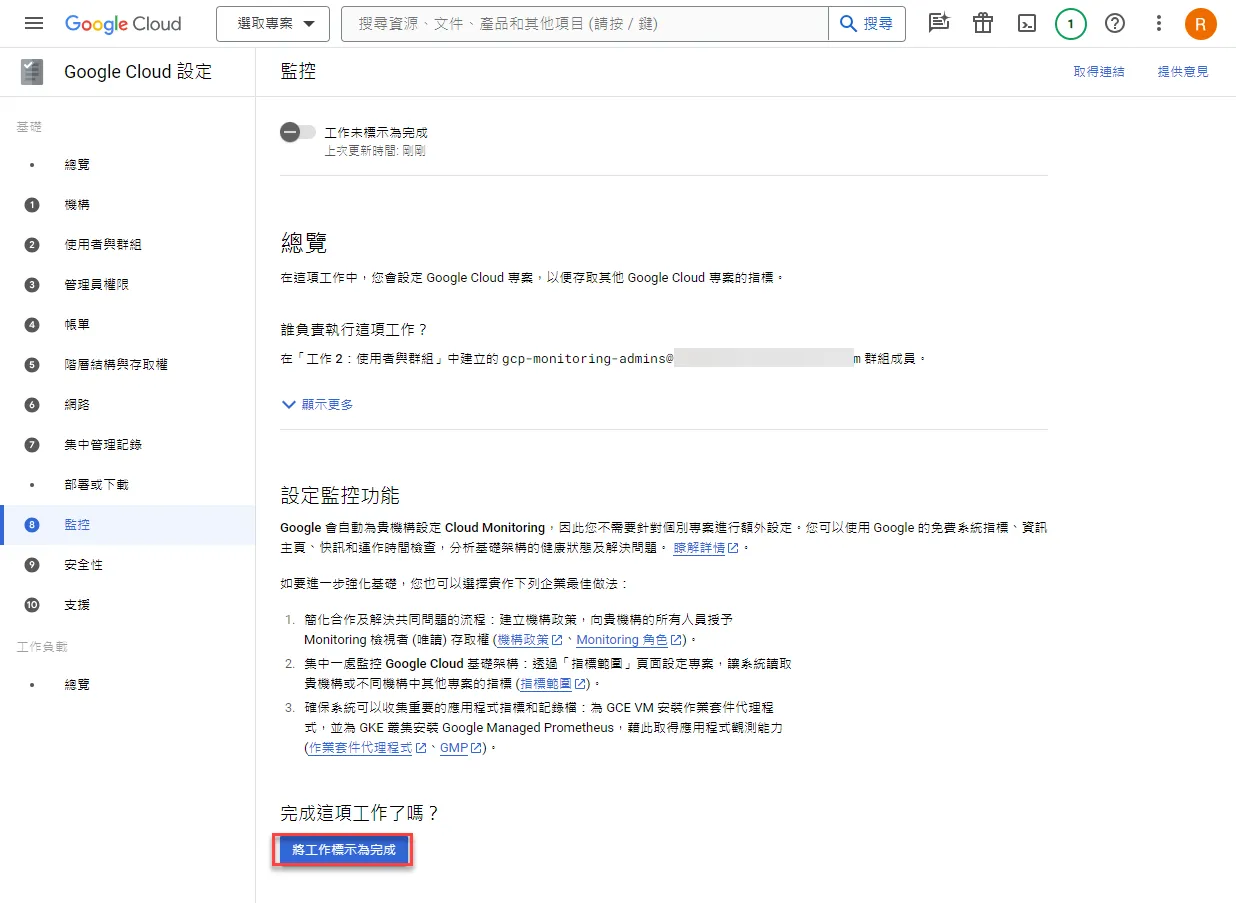Click 上次更新時間: 剛剛 text
1236x903 pixels.
click(376, 151)
